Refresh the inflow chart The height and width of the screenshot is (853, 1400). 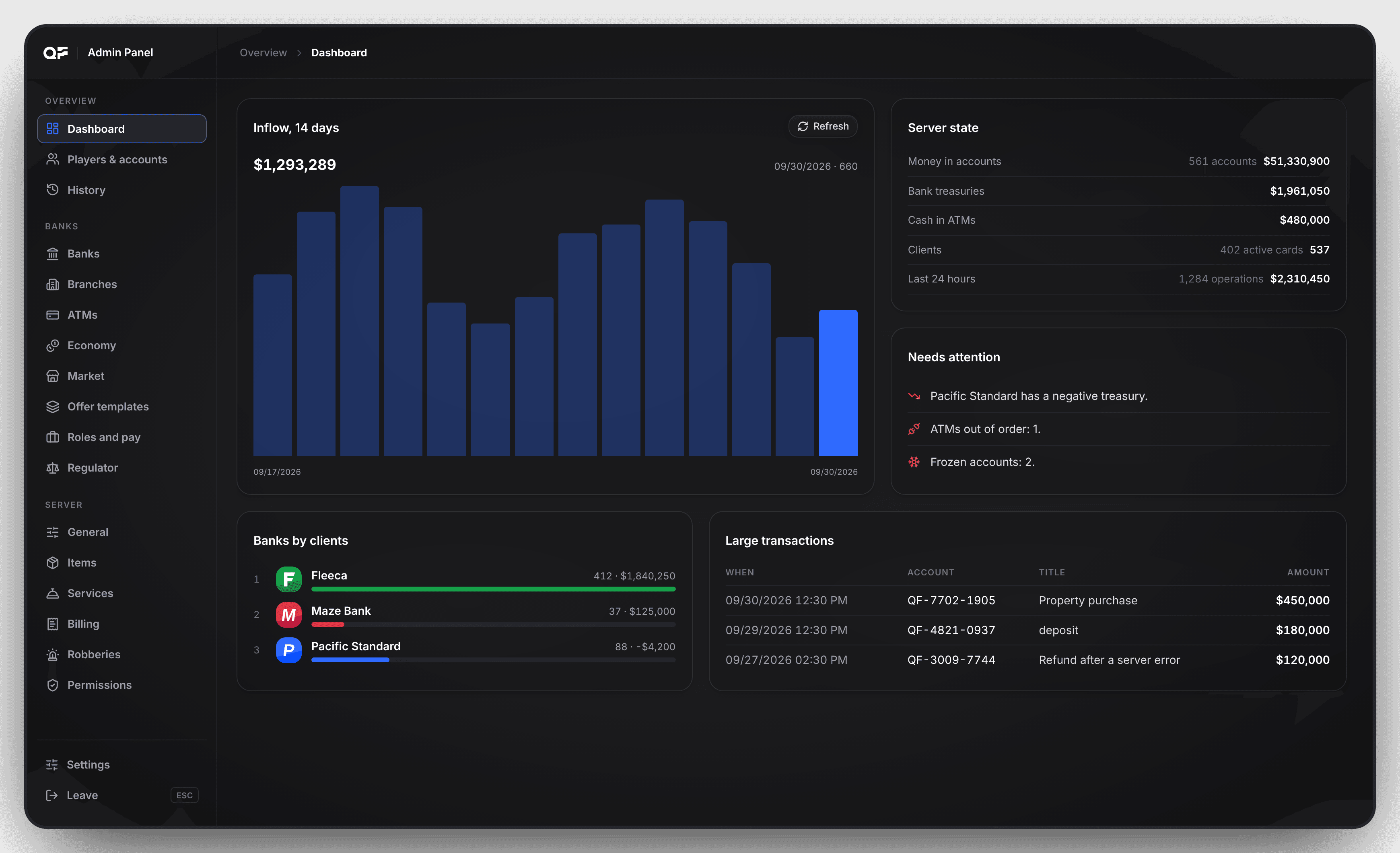pos(823,126)
